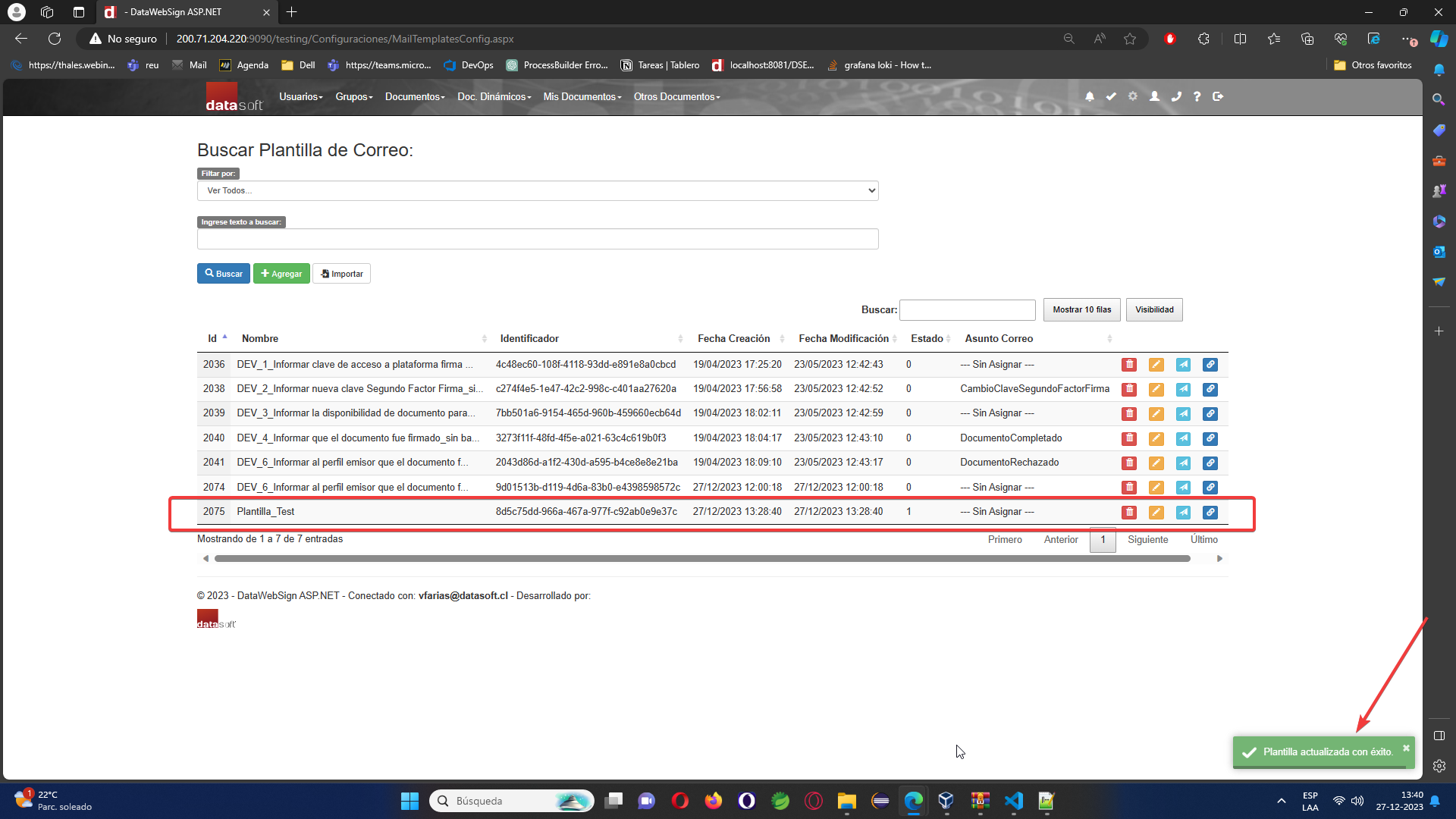
Task: Expand the Grupos menu
Action: click(354, 96)
